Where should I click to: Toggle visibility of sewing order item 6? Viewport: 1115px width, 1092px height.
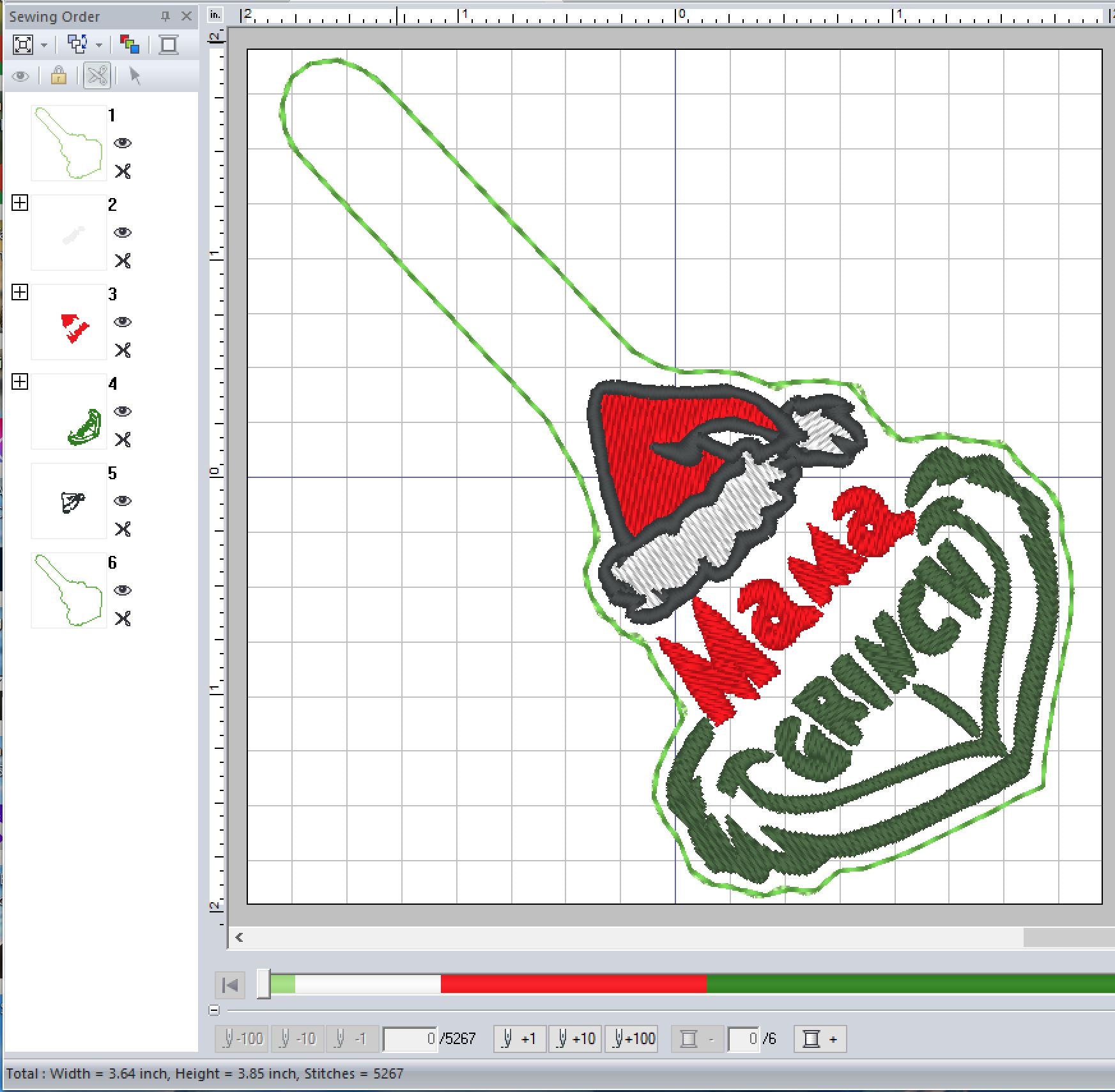point(123,590)
